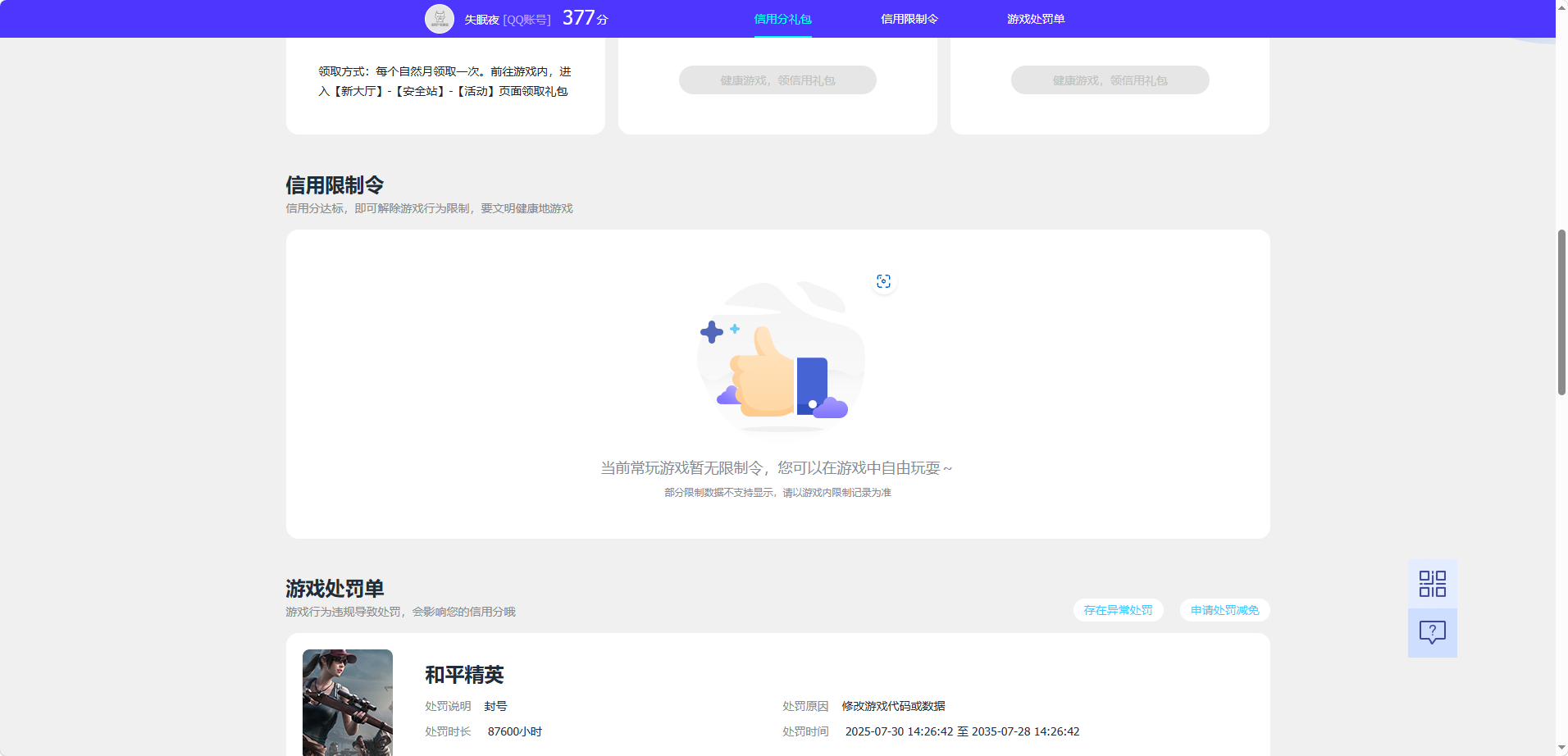Image resolution: width=1568 pixels, height=756 pixels.
Task: Click the 游戏行为违规导致处罚 subtitle text
Action: click(400, 612)
